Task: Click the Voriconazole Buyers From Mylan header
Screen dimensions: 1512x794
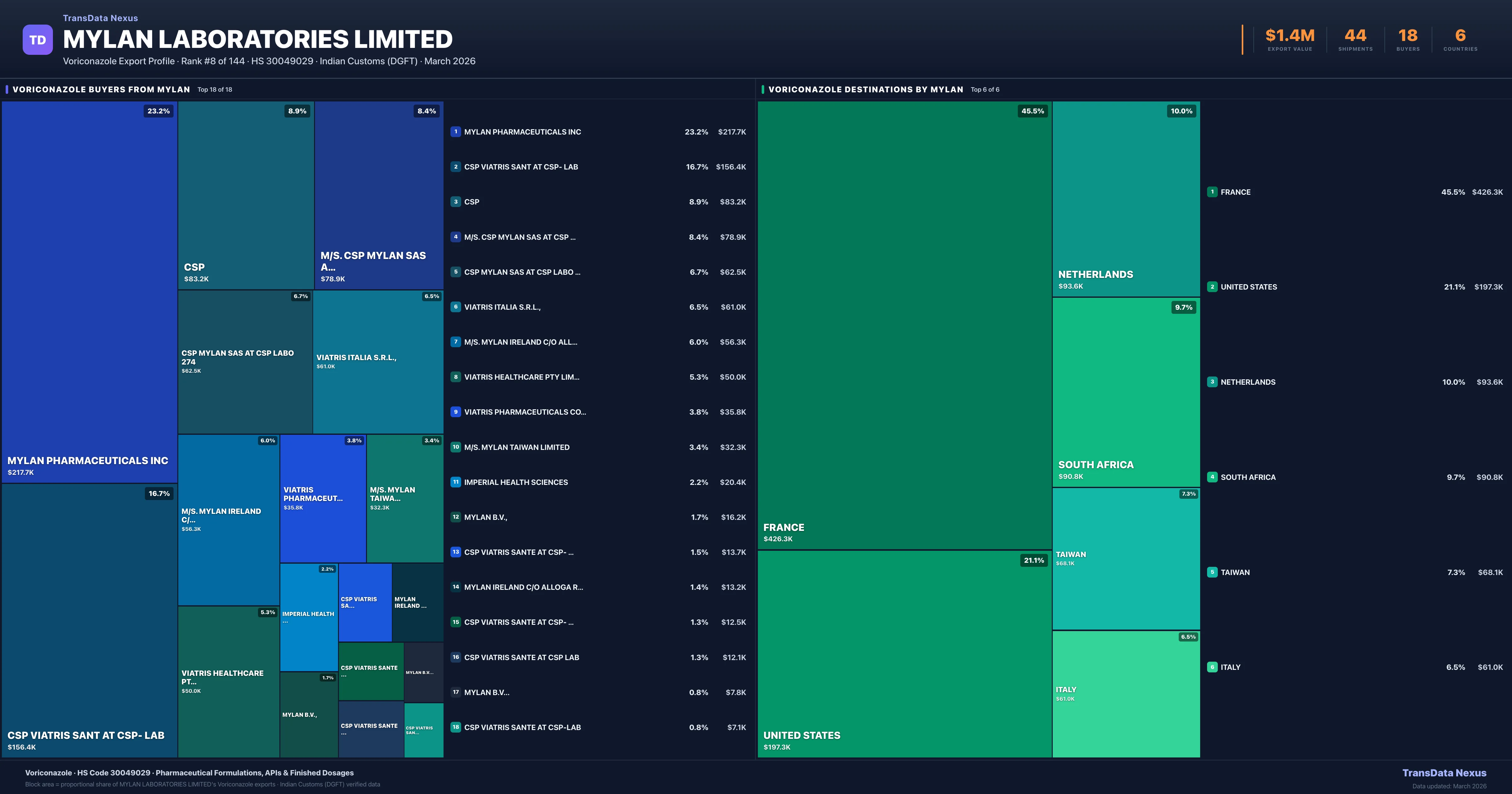Action: point(101,89)
